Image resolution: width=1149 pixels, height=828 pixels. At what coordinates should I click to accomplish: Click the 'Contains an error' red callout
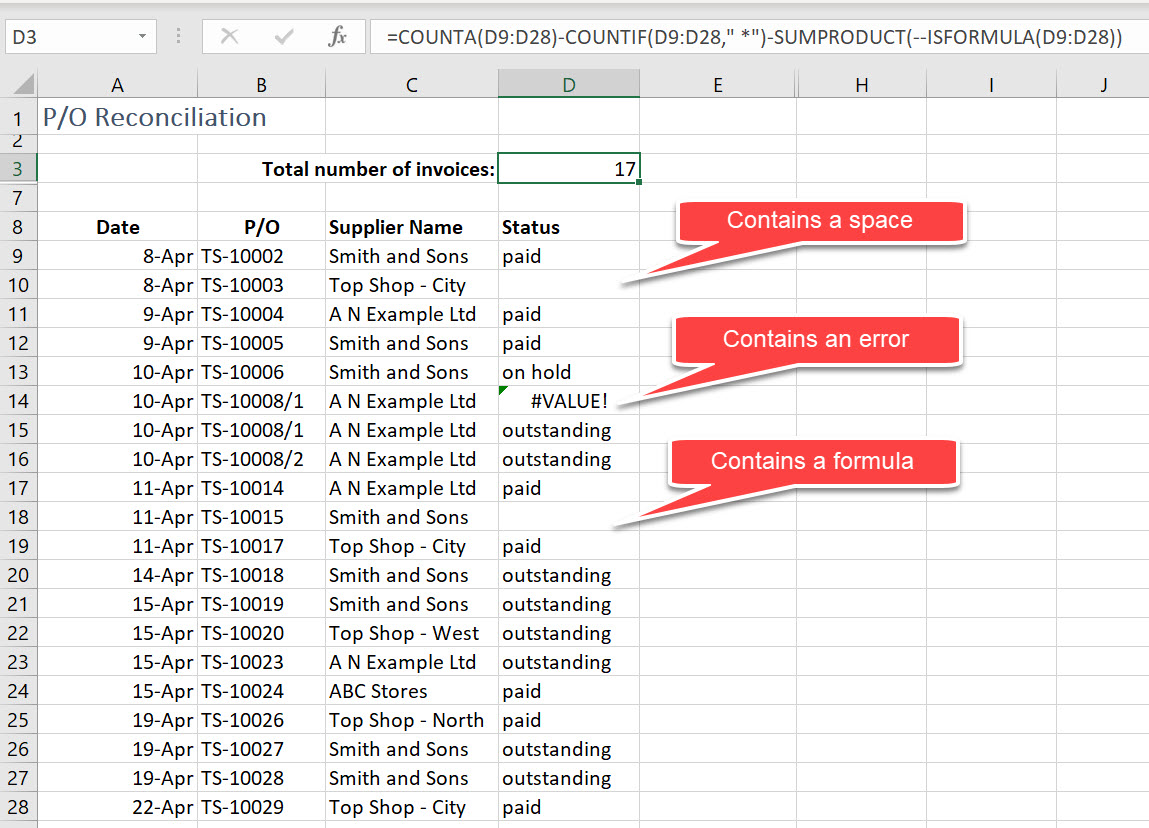(816, 340)
